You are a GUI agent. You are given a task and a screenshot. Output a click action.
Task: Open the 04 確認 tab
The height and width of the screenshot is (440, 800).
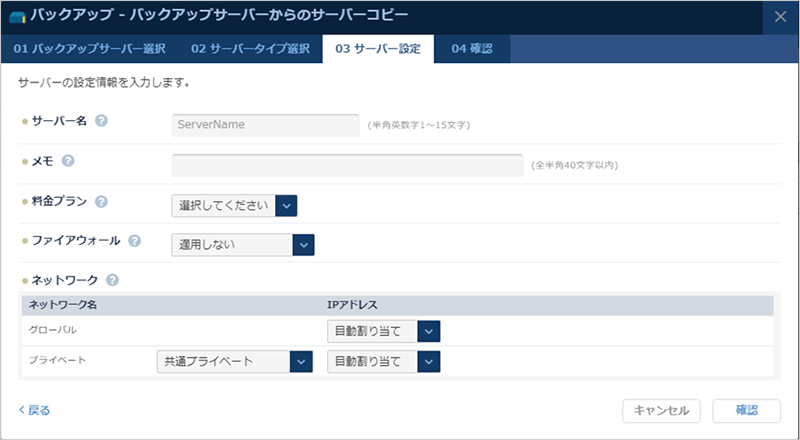click(472, 48)
